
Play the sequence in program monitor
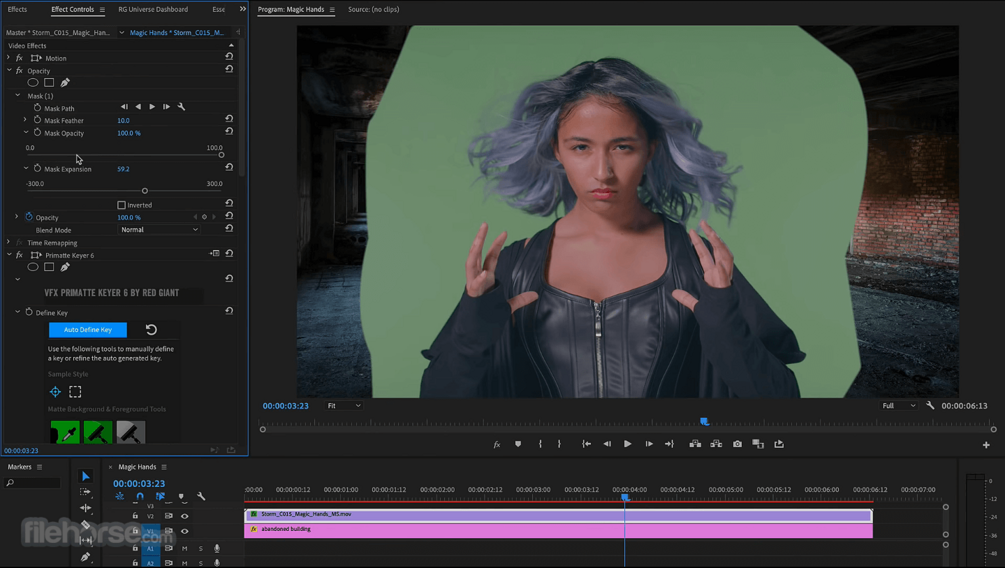click(627, 444)
